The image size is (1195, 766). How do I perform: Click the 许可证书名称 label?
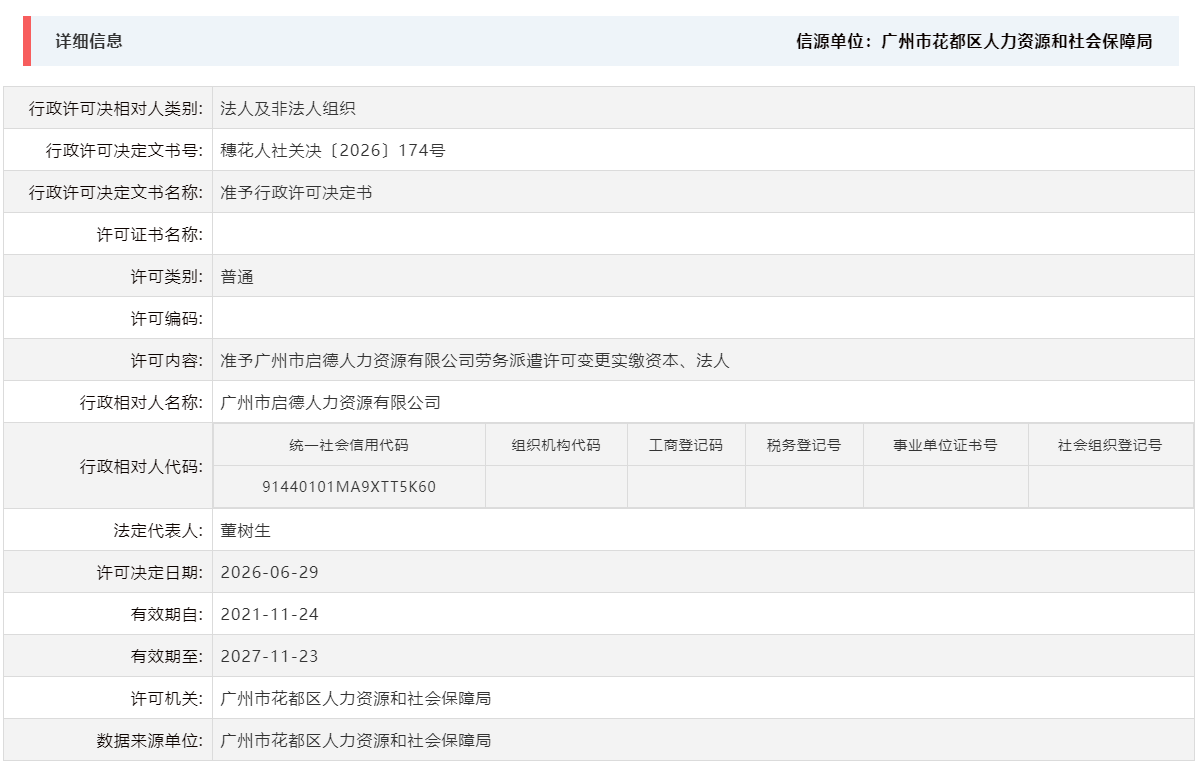(x=149, y=235)
